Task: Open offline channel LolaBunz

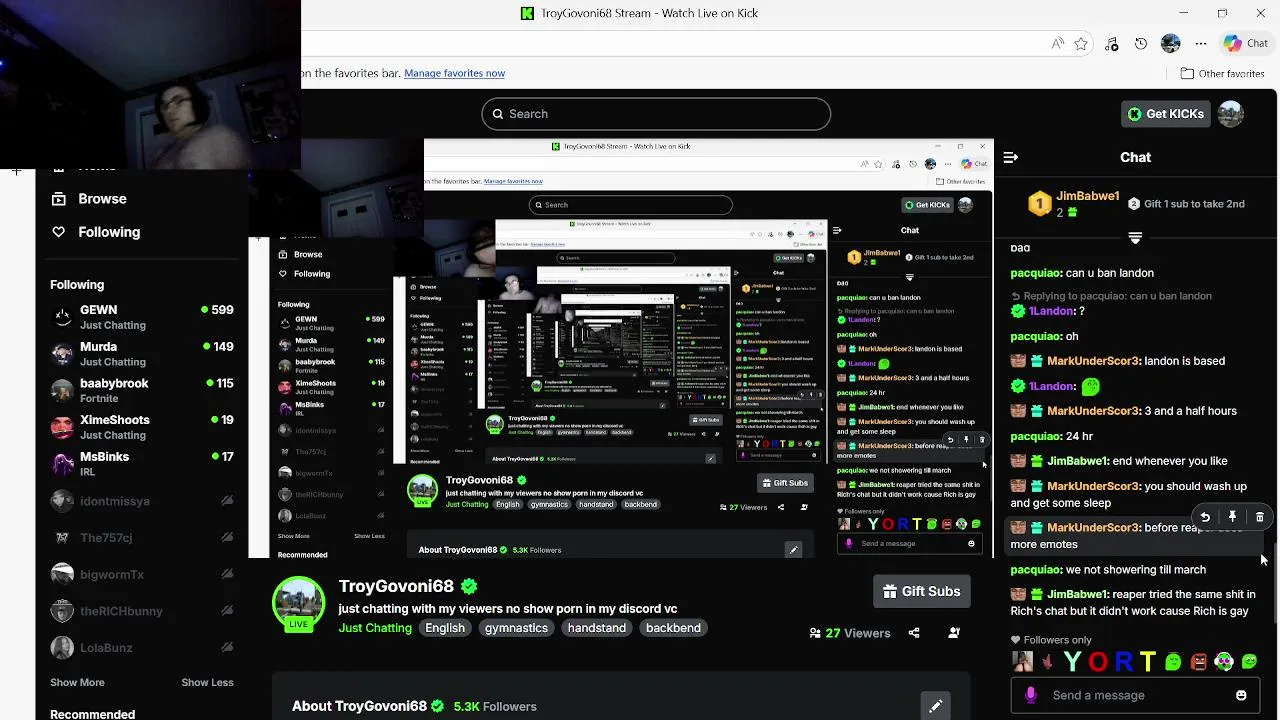Action: [141, 647]
